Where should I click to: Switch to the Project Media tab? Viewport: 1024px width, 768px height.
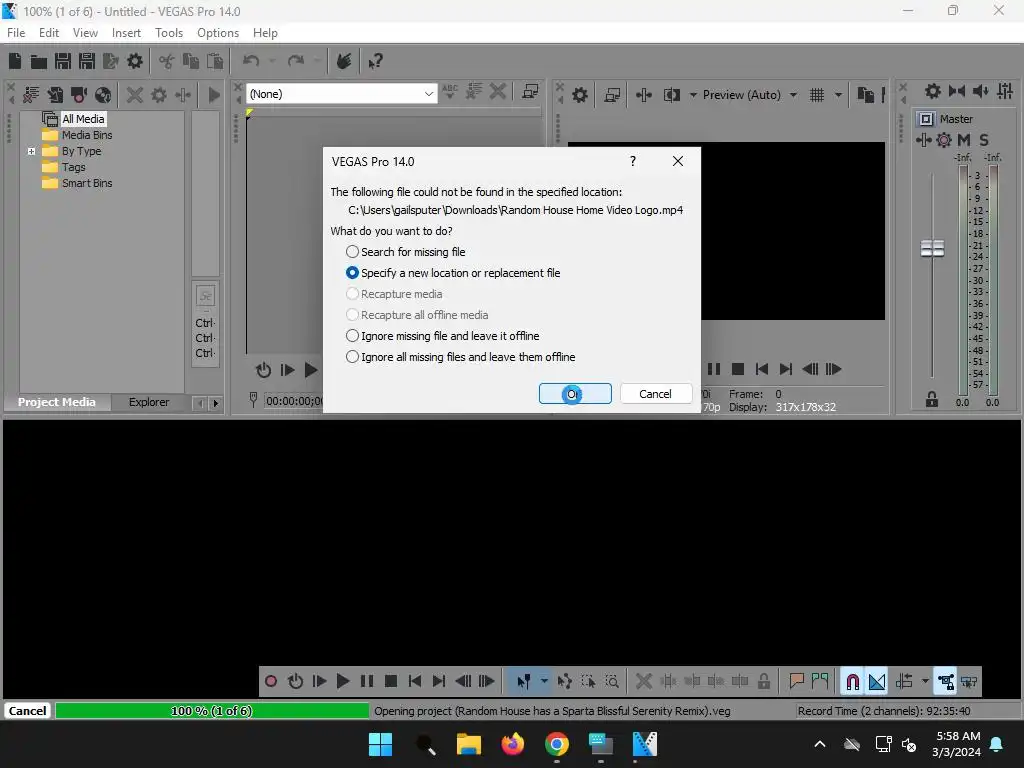tap(57, 402)
